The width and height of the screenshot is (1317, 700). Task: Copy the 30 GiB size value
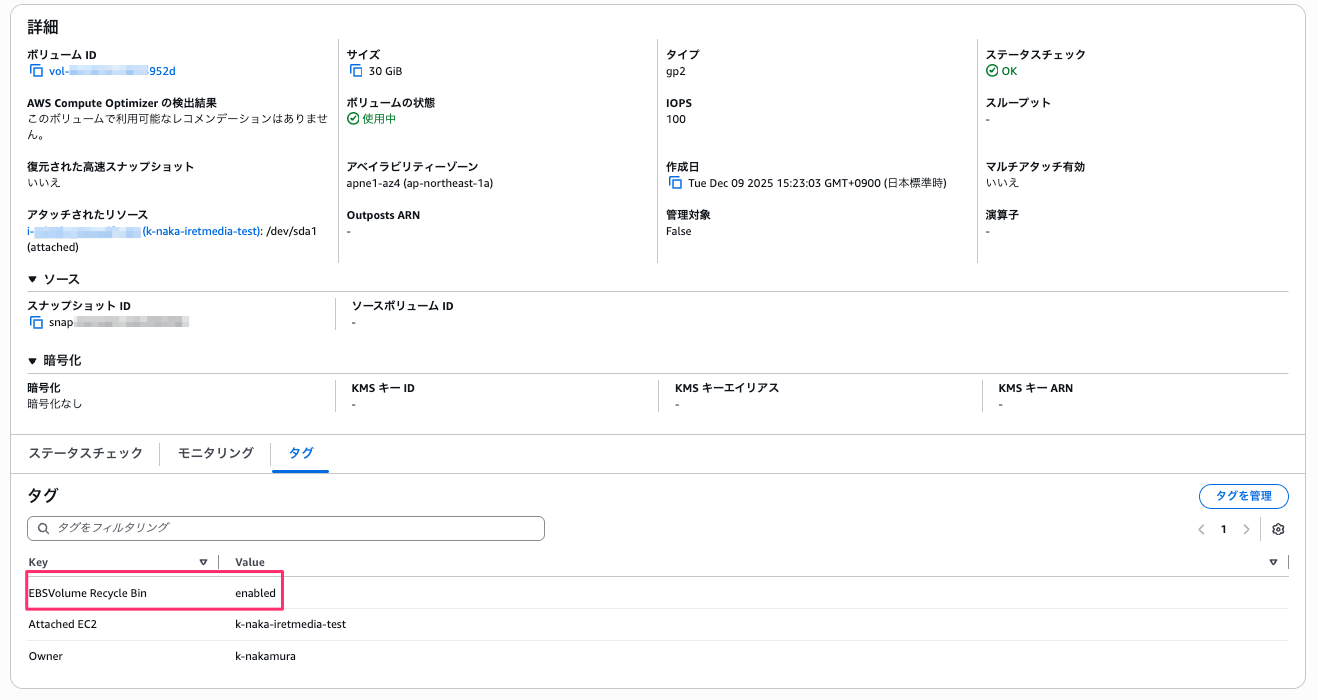[355, 71]
